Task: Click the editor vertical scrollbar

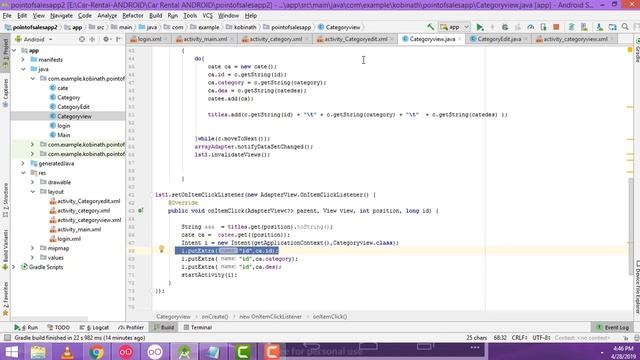Action: (630, 226)
